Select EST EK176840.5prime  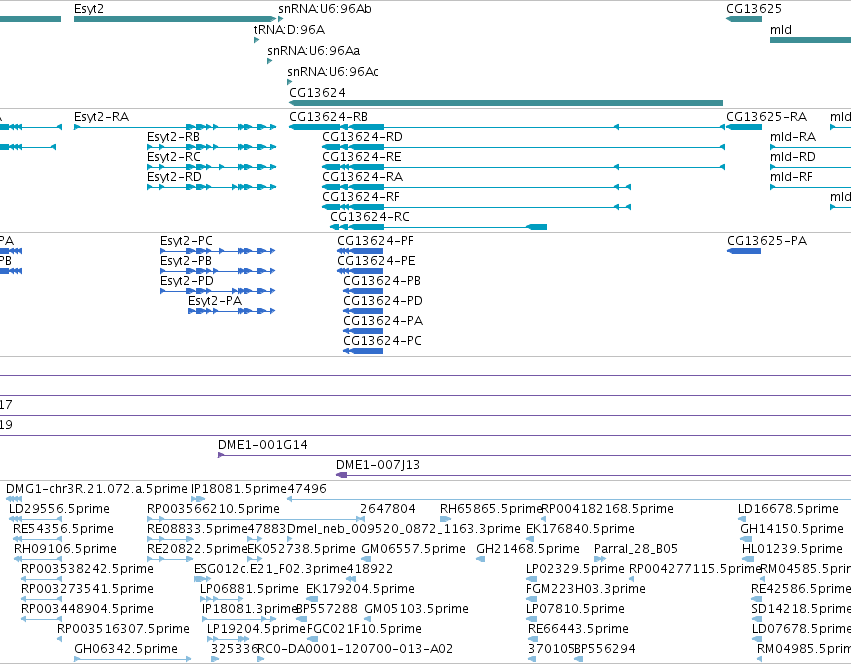(580, 529)
